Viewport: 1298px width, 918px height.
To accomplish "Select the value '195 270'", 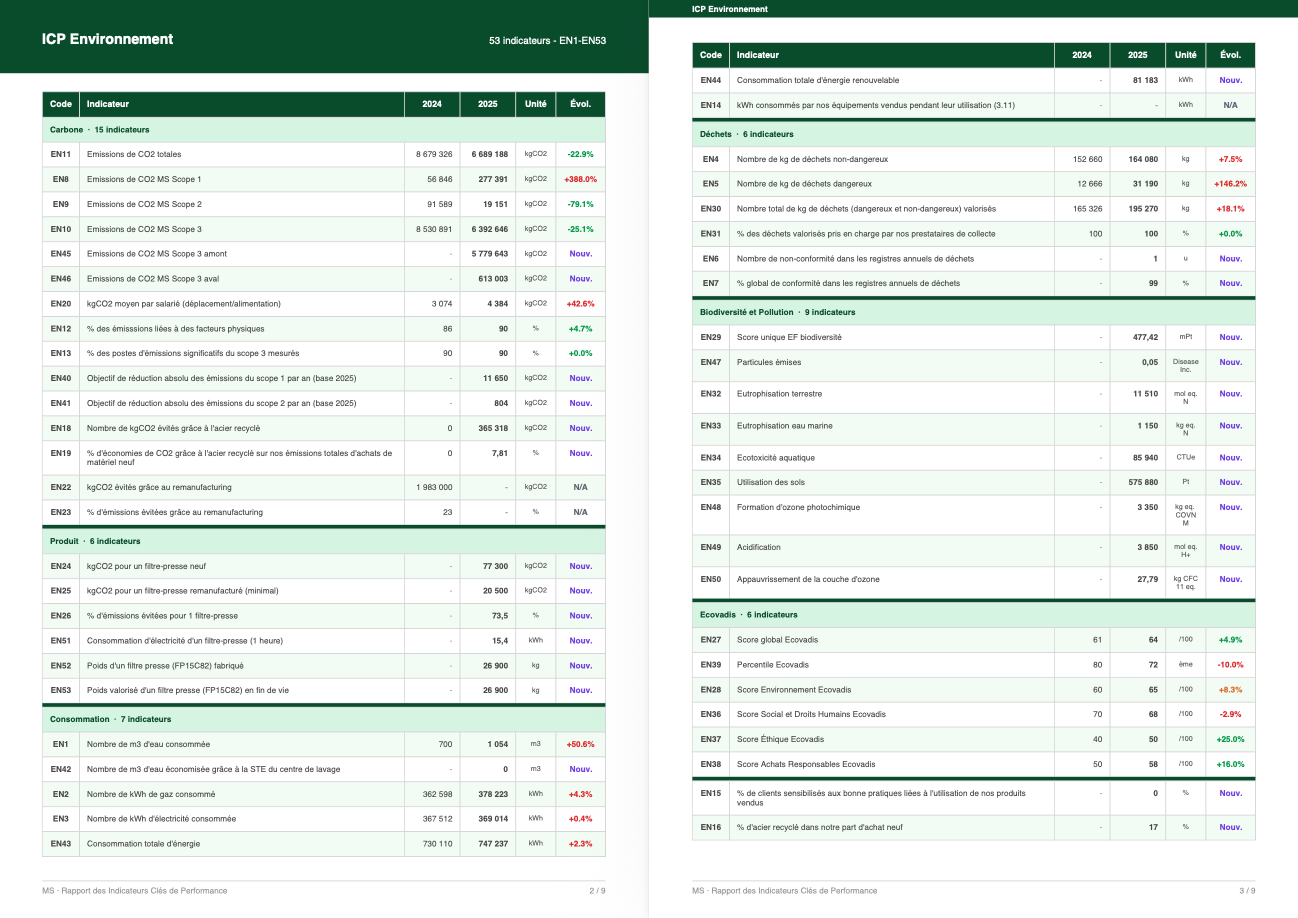I will [x=1143, y=209].
